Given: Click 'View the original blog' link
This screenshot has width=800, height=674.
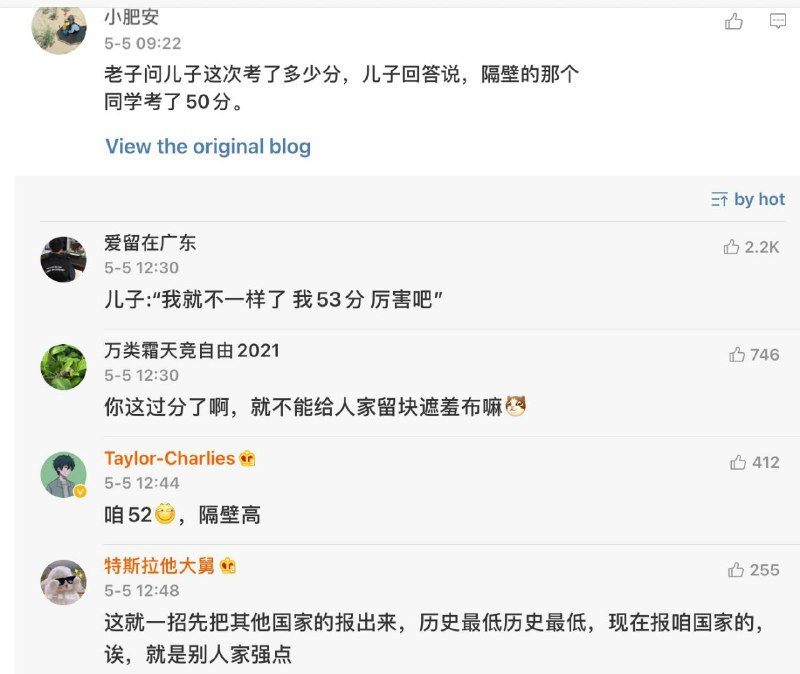Looking at the screenshot, I should [208, 146].
